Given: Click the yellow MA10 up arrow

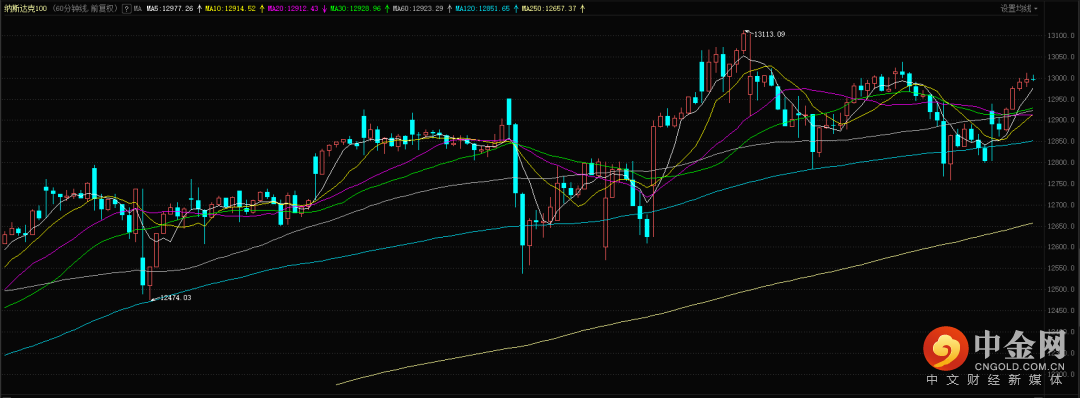Looking at the screenshot, I should [x=262, y=9].
